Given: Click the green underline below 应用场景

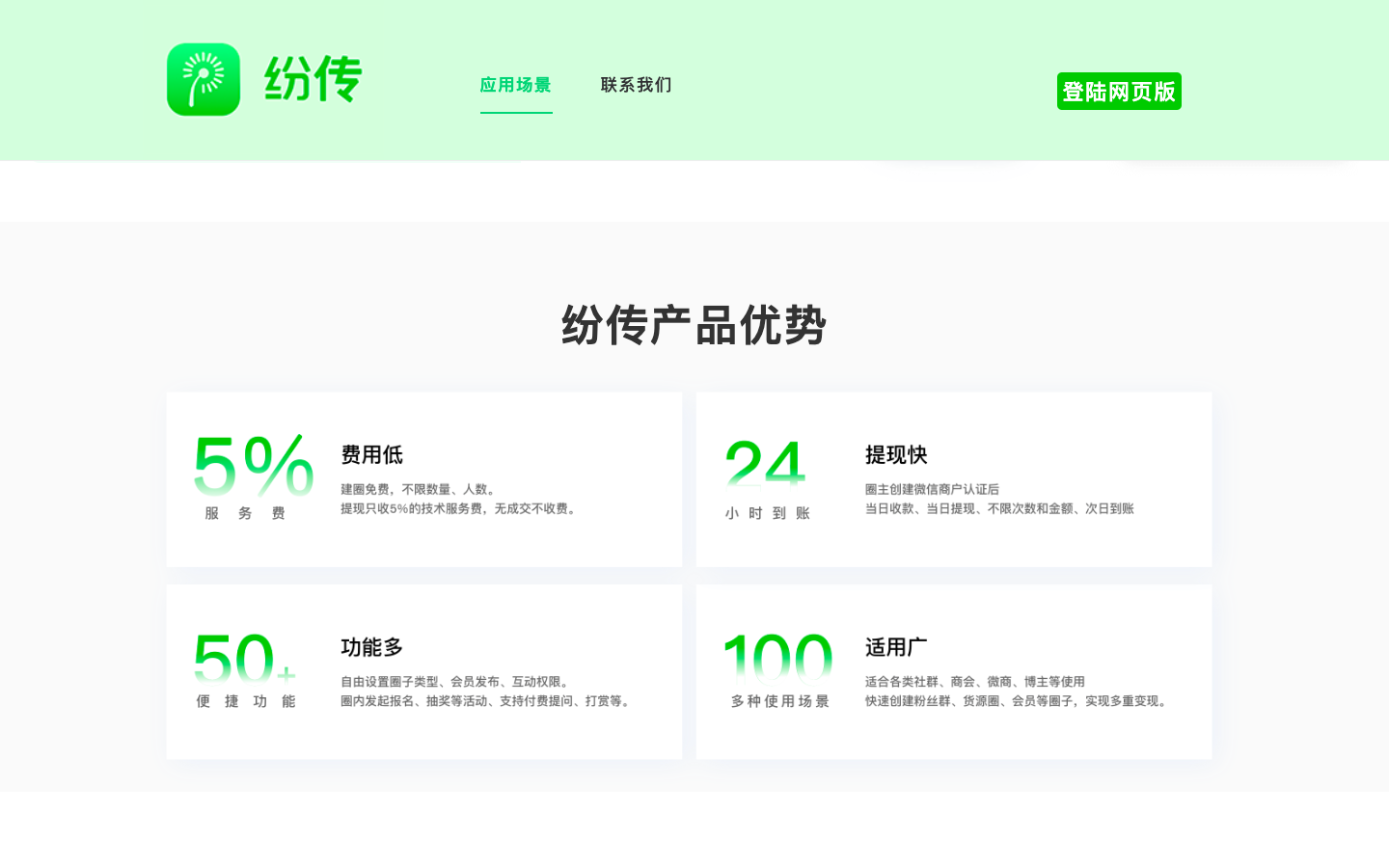Looking at the screenshot, I should [x=516, y=115].
